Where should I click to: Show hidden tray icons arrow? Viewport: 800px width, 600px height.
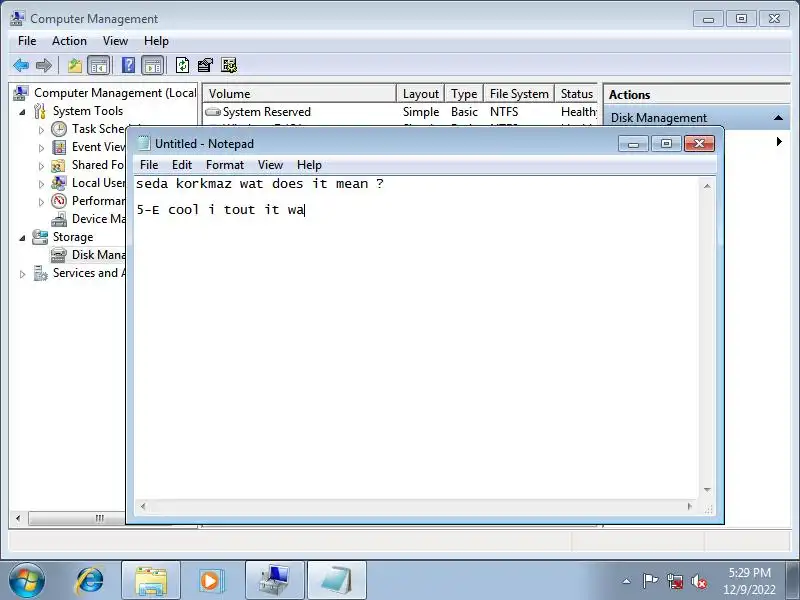tap(627, 581)
